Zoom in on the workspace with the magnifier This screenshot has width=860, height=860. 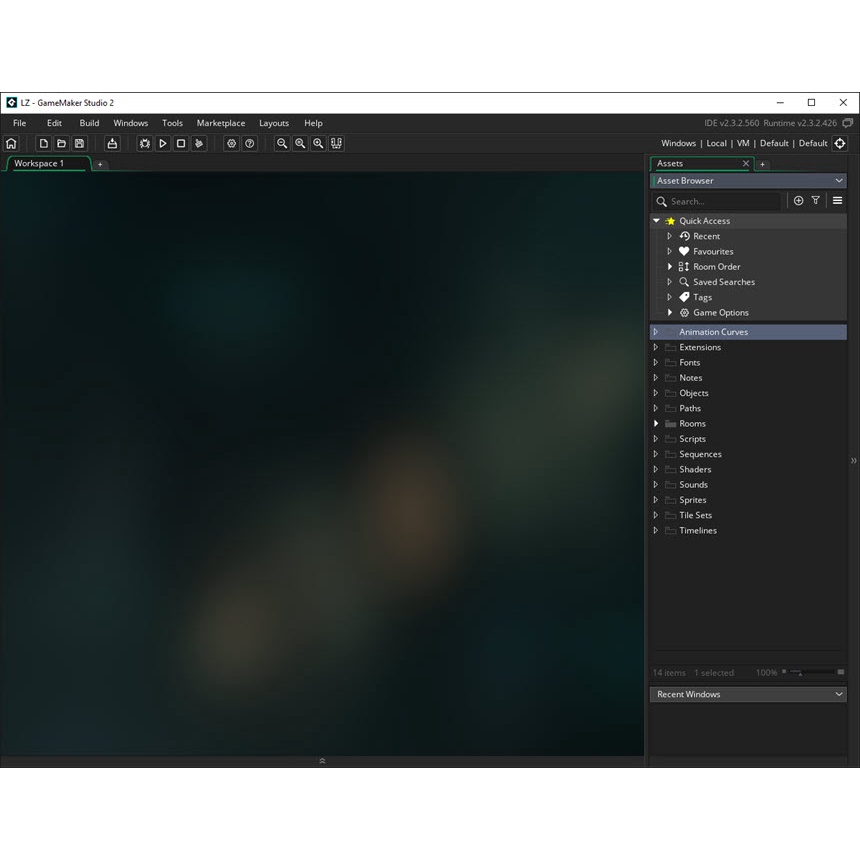(x=318, y=143)
